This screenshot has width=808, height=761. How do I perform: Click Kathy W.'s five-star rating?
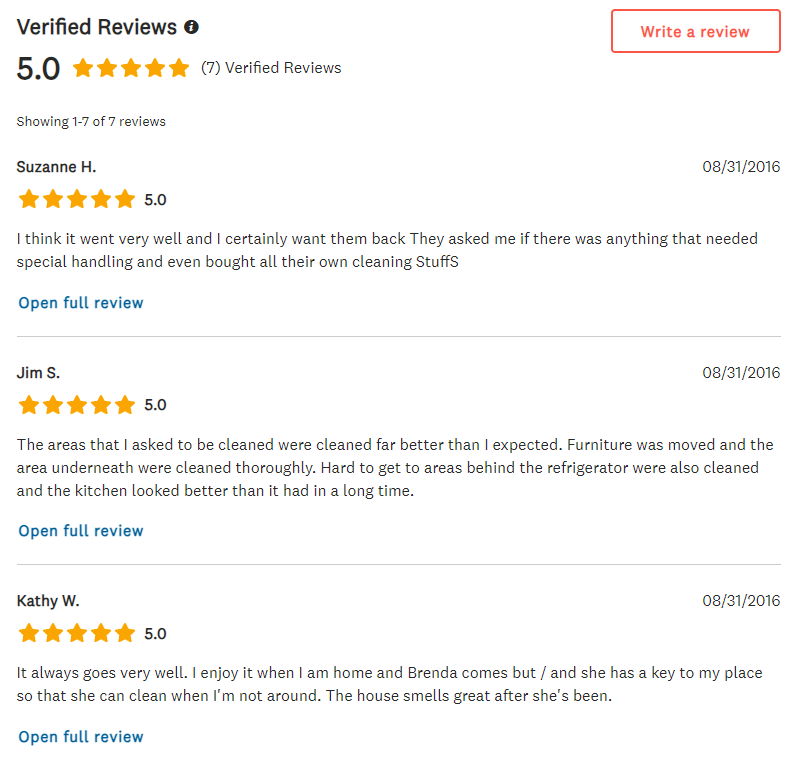pyautogui.click(x=77, y=633)
